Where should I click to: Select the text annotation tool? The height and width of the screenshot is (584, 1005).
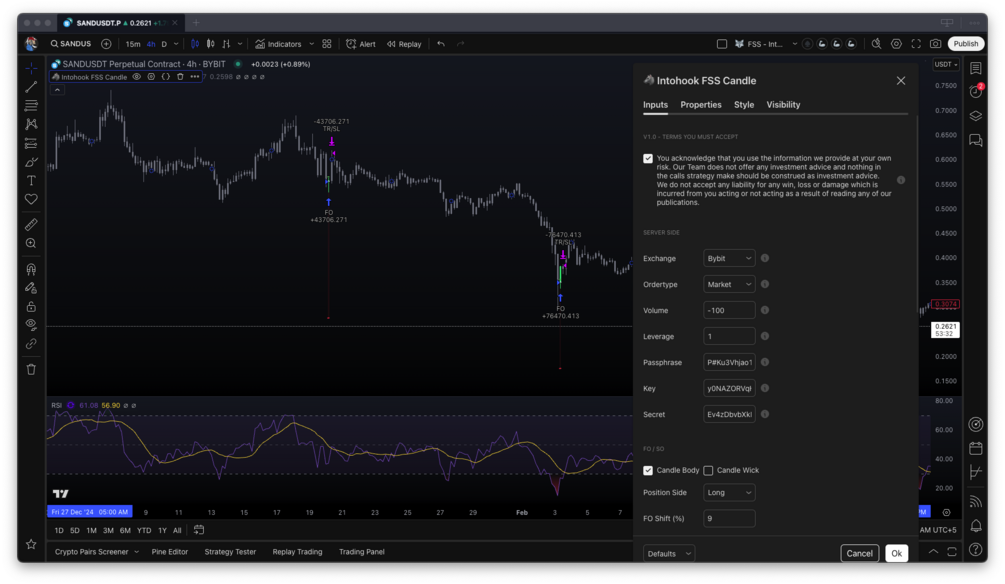click(31, 181)
